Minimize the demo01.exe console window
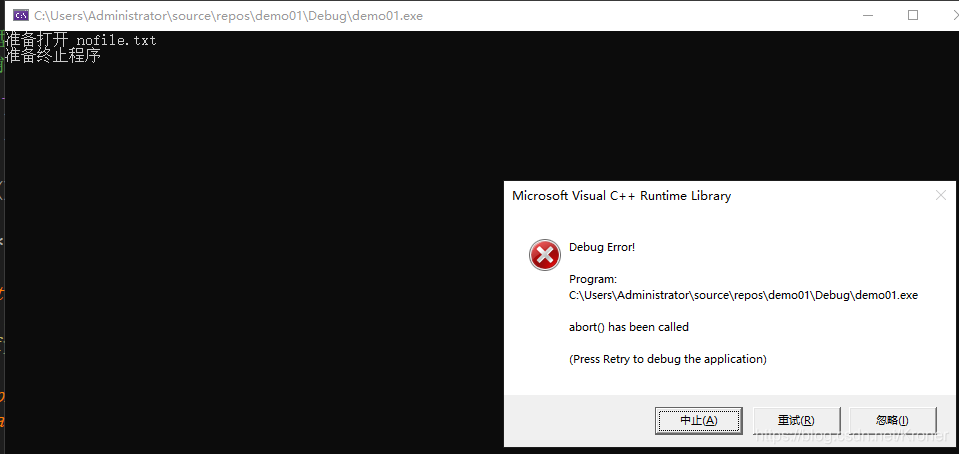The height and width of the screenshot is (454, 959). click(x=870, y=15)
